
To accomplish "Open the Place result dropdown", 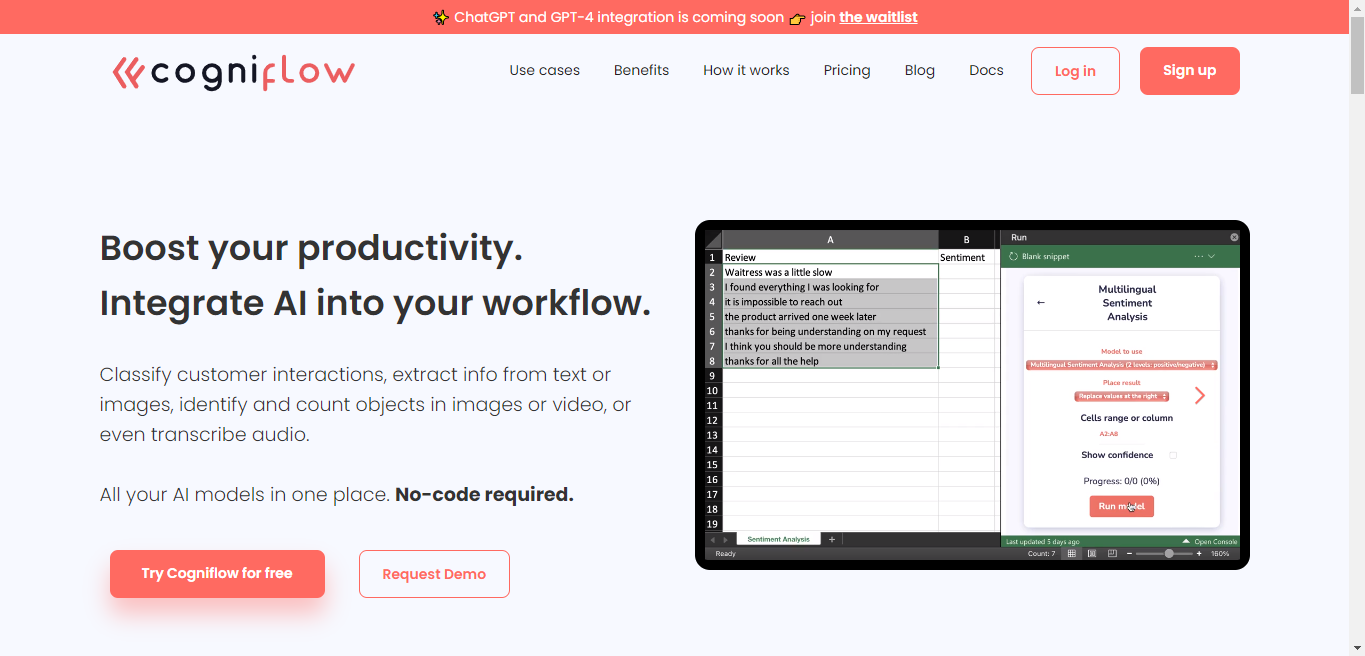I will pos(1121,396).
